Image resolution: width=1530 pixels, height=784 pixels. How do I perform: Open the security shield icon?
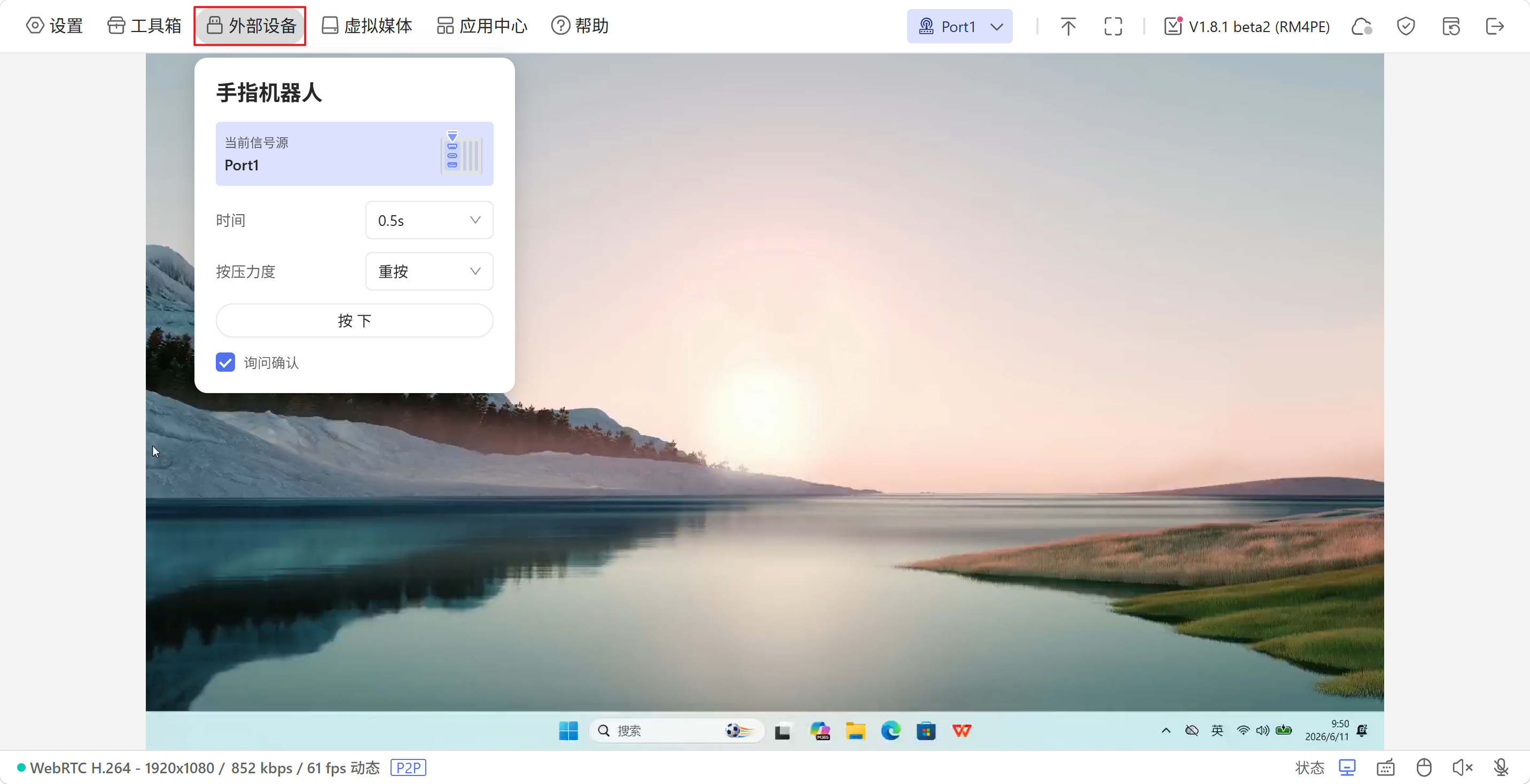click(x=1406, y=27)
